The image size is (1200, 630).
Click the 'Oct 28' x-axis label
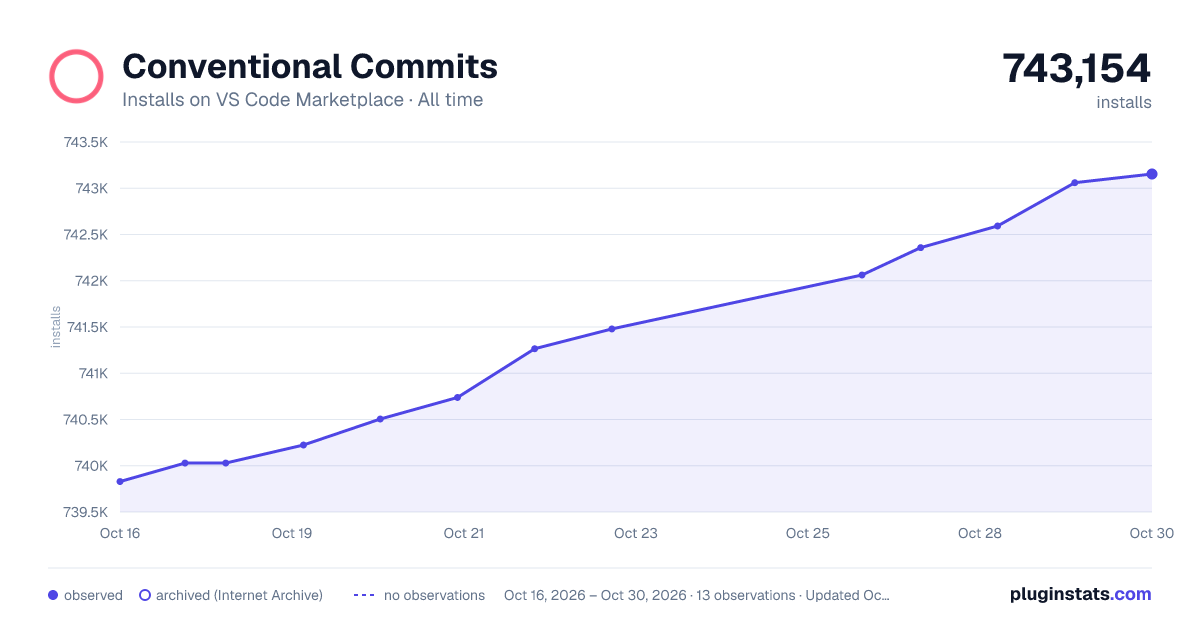[980, 533]
